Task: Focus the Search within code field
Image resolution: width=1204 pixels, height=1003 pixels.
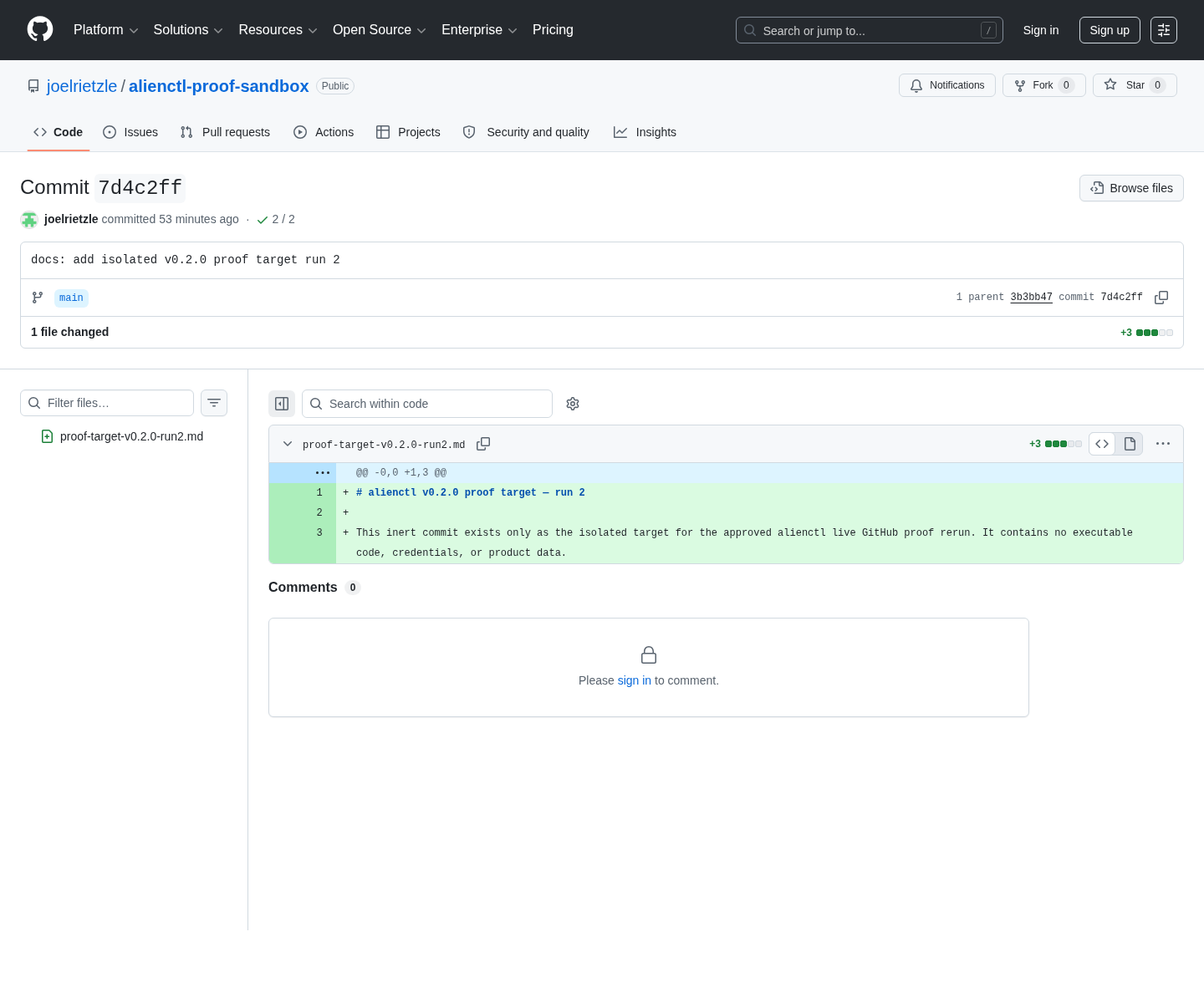Action: (427, 404)
